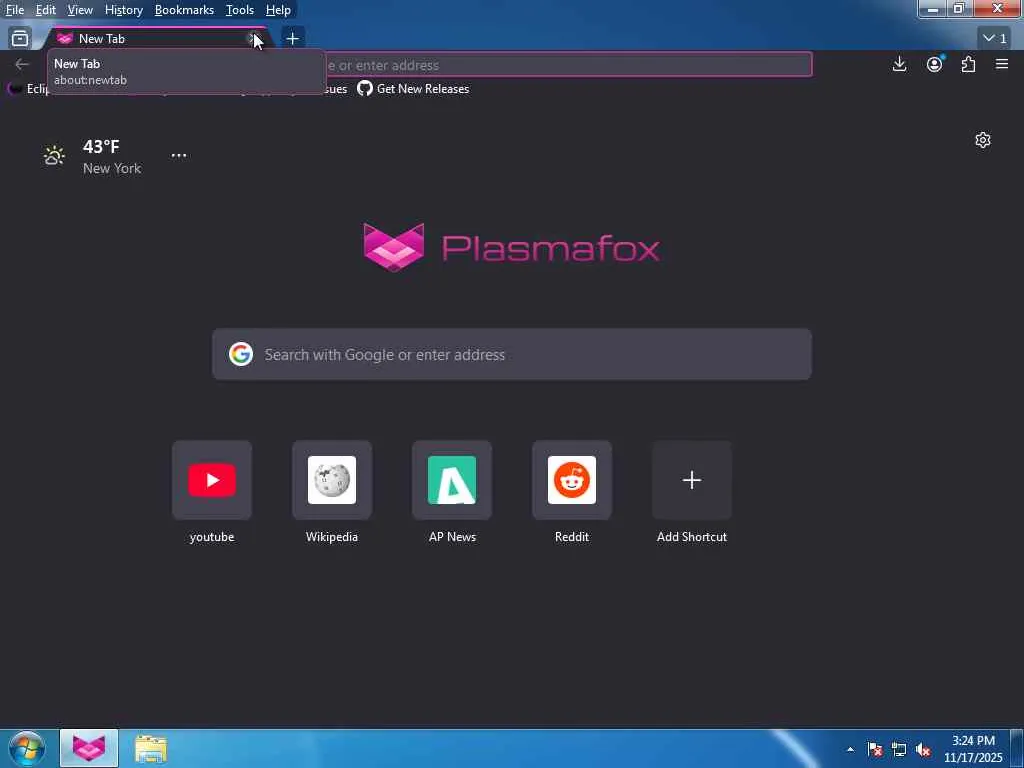Image resolution: width=1024 pixels, height=768 pixels.
Task: Open the View menu
Action: tap(80, 10)
